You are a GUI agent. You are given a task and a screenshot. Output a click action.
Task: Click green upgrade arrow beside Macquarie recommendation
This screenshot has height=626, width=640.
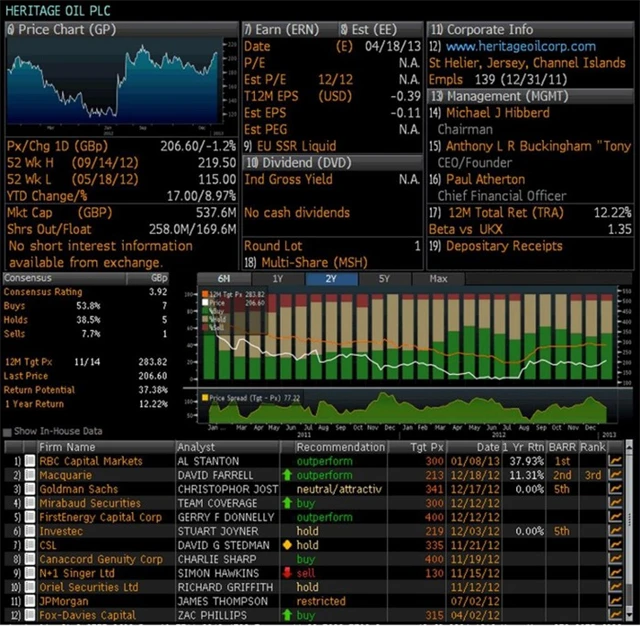pos(287,476)
